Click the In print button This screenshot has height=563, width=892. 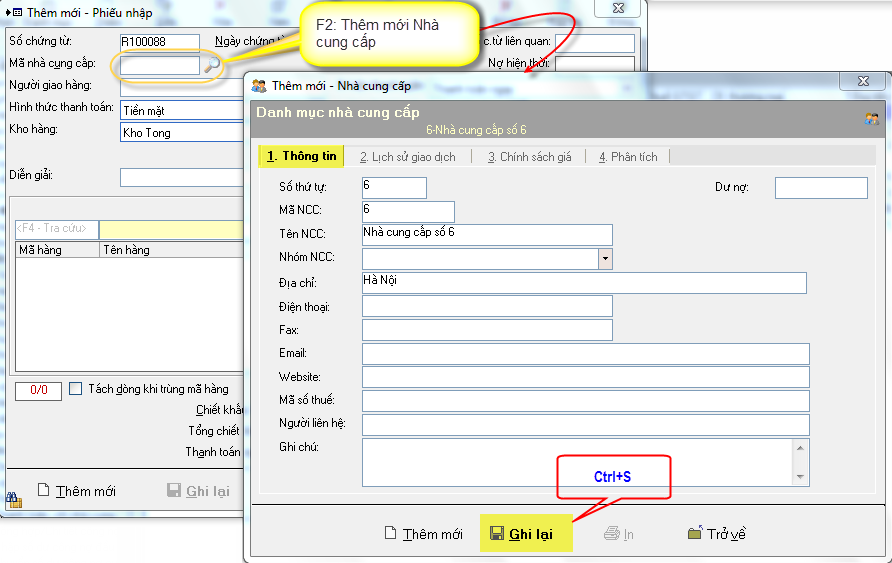tap(619, 534)
